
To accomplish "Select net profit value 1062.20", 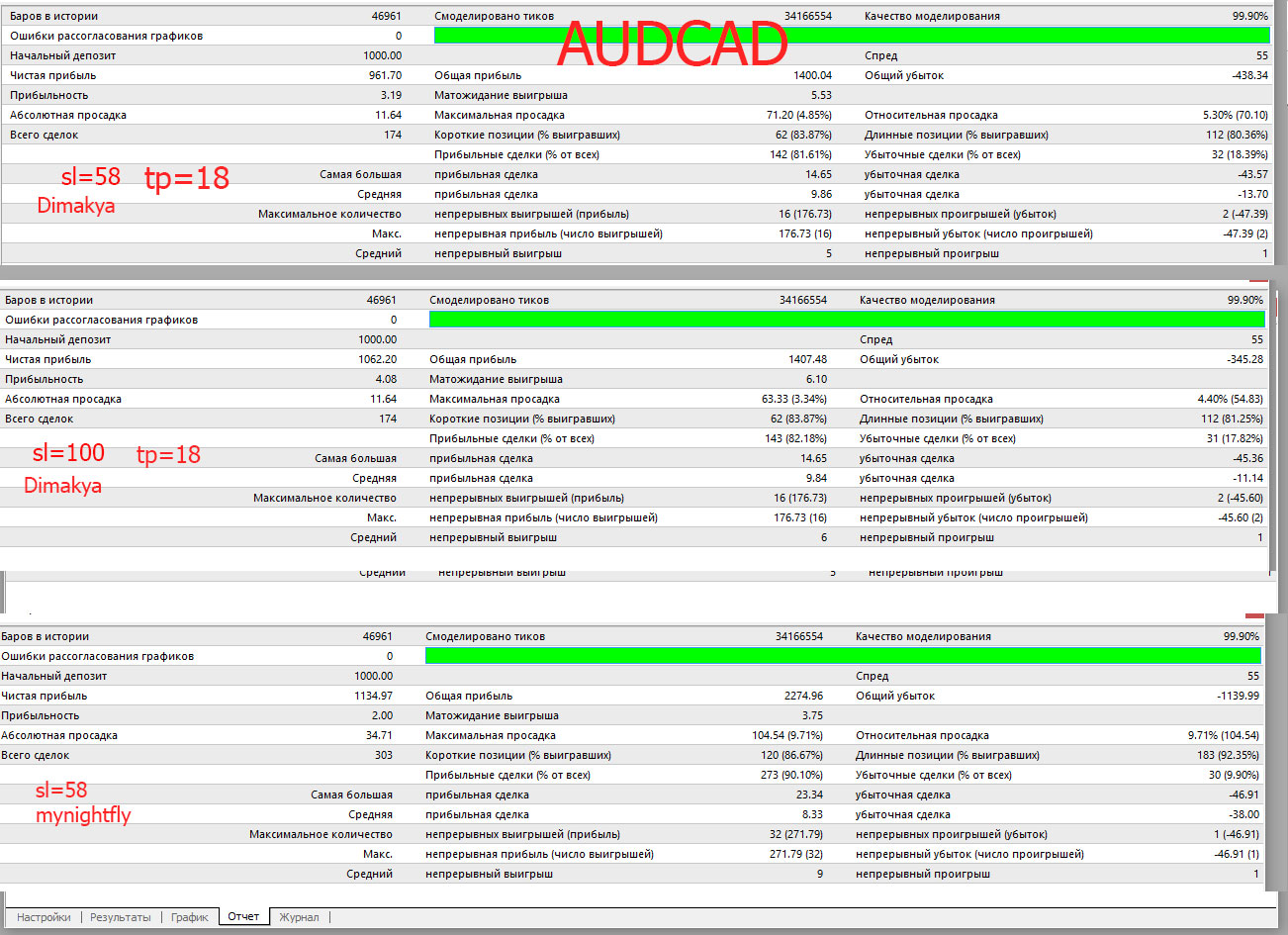I will tap(377, 359).
